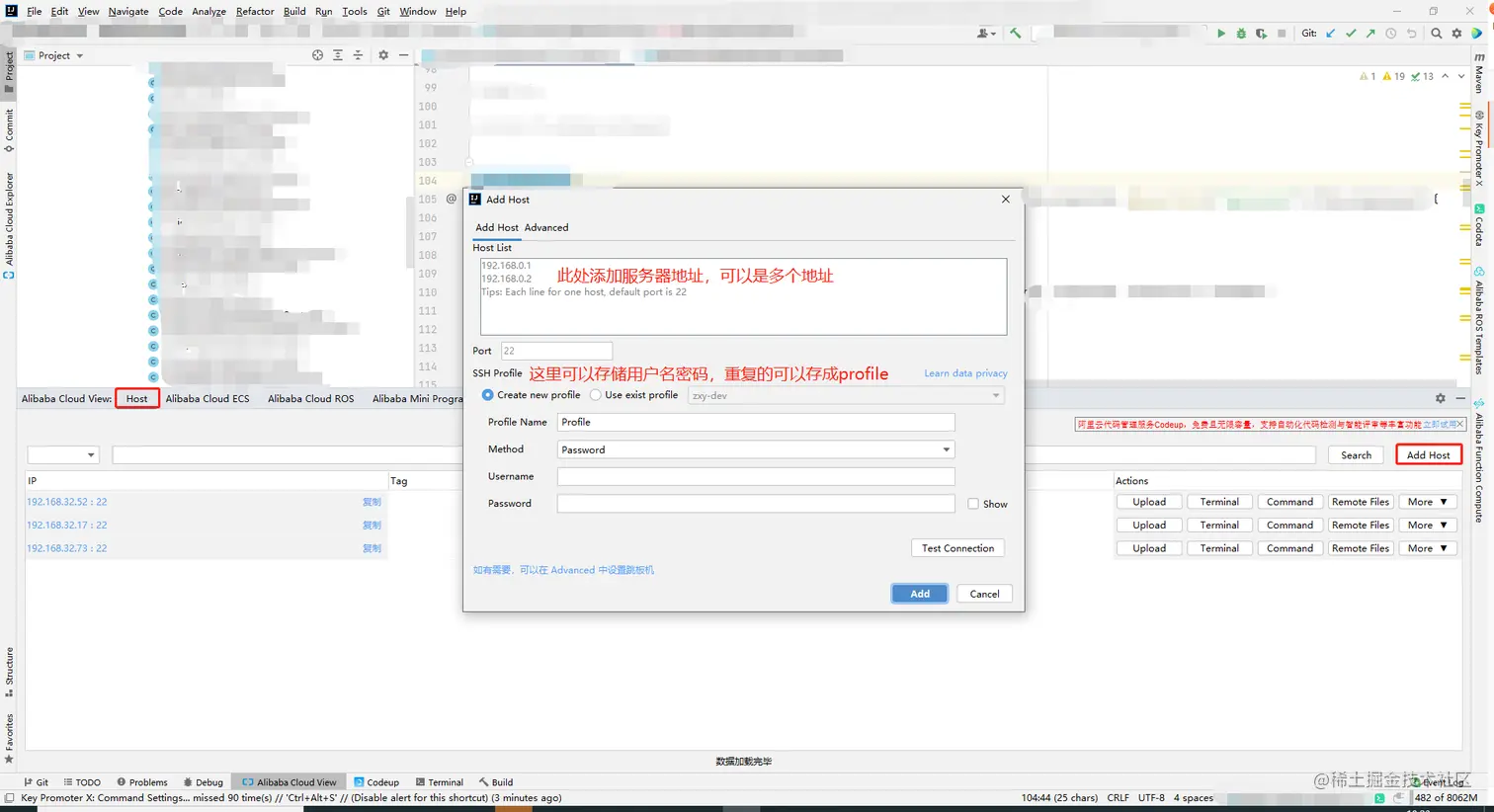This screenshot has width=1494, height=812.
Task: Push commits with the Git green arrow
Action: click(1370, 34)
